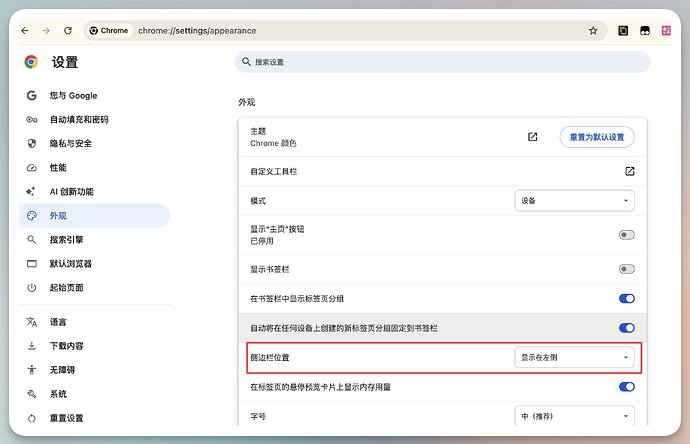Viewport: 690px width, 444px height.
Task: Click the sparkle icon for AI 创新功能
Action: [x=31, y=191]
